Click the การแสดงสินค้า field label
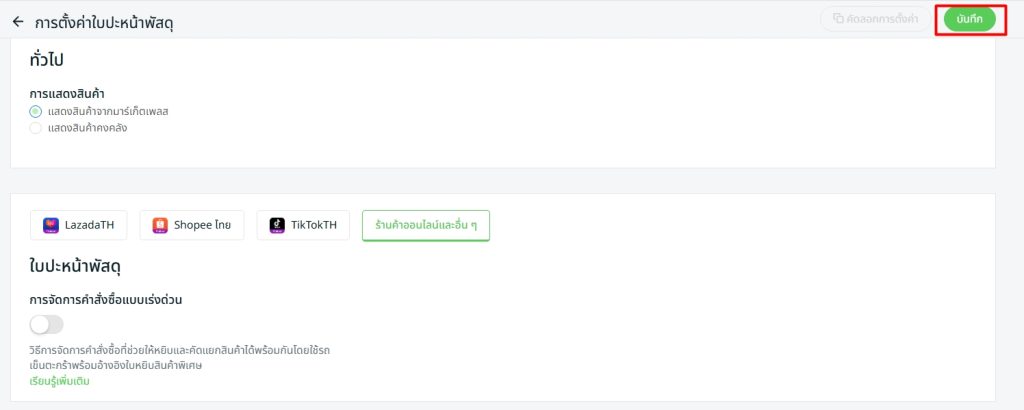 68,94
